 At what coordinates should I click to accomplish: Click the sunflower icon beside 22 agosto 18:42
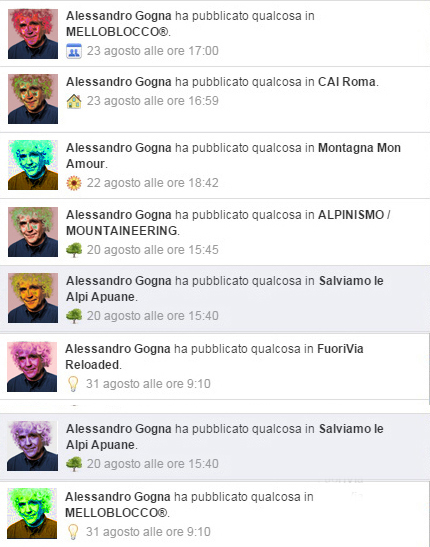74,183
